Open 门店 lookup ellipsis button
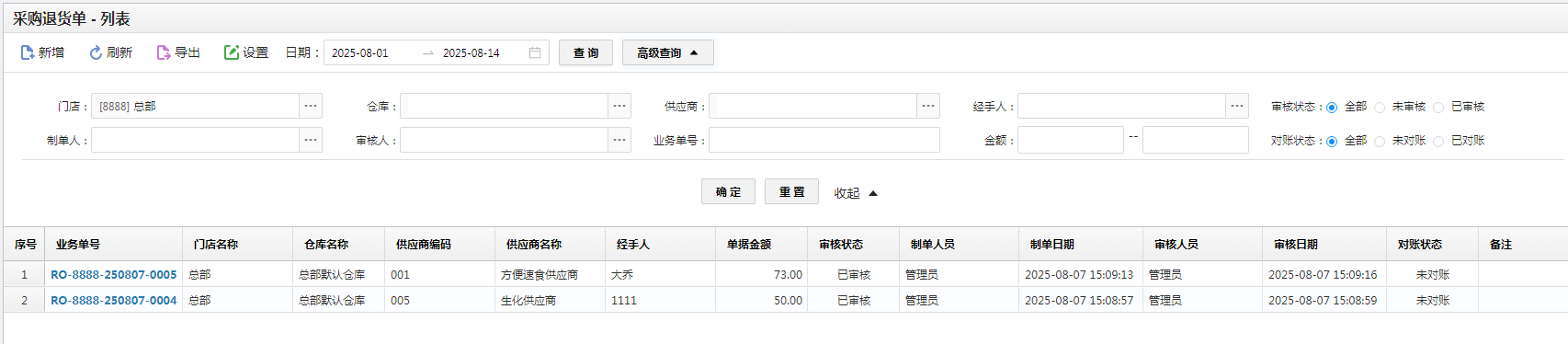 click(x=311, y=106)
